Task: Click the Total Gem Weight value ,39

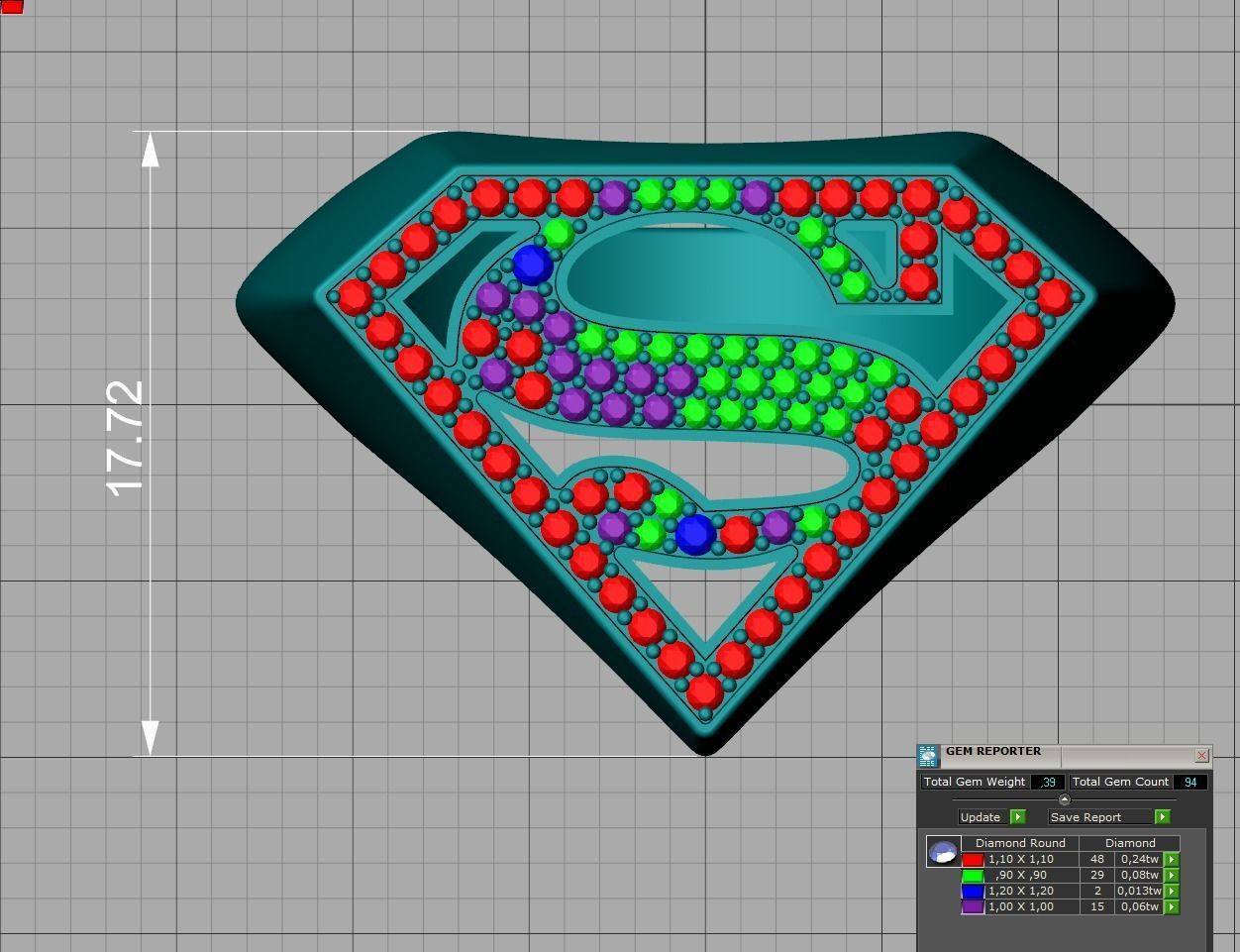Action: tap(1048, 782)
